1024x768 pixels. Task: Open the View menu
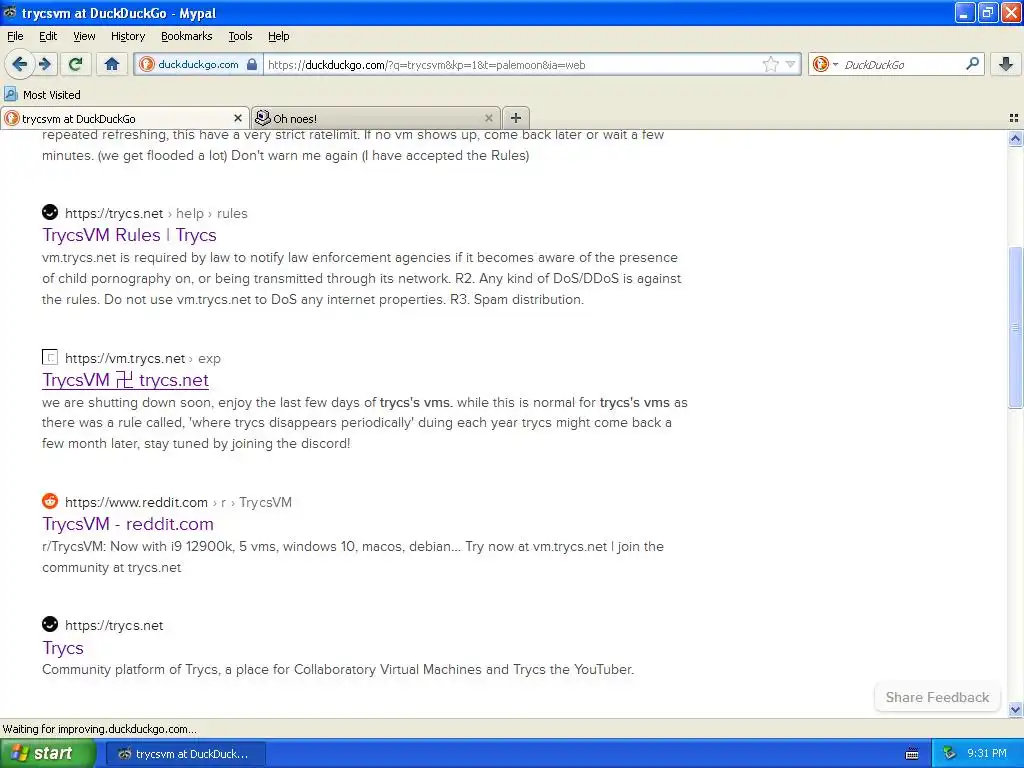84,36
